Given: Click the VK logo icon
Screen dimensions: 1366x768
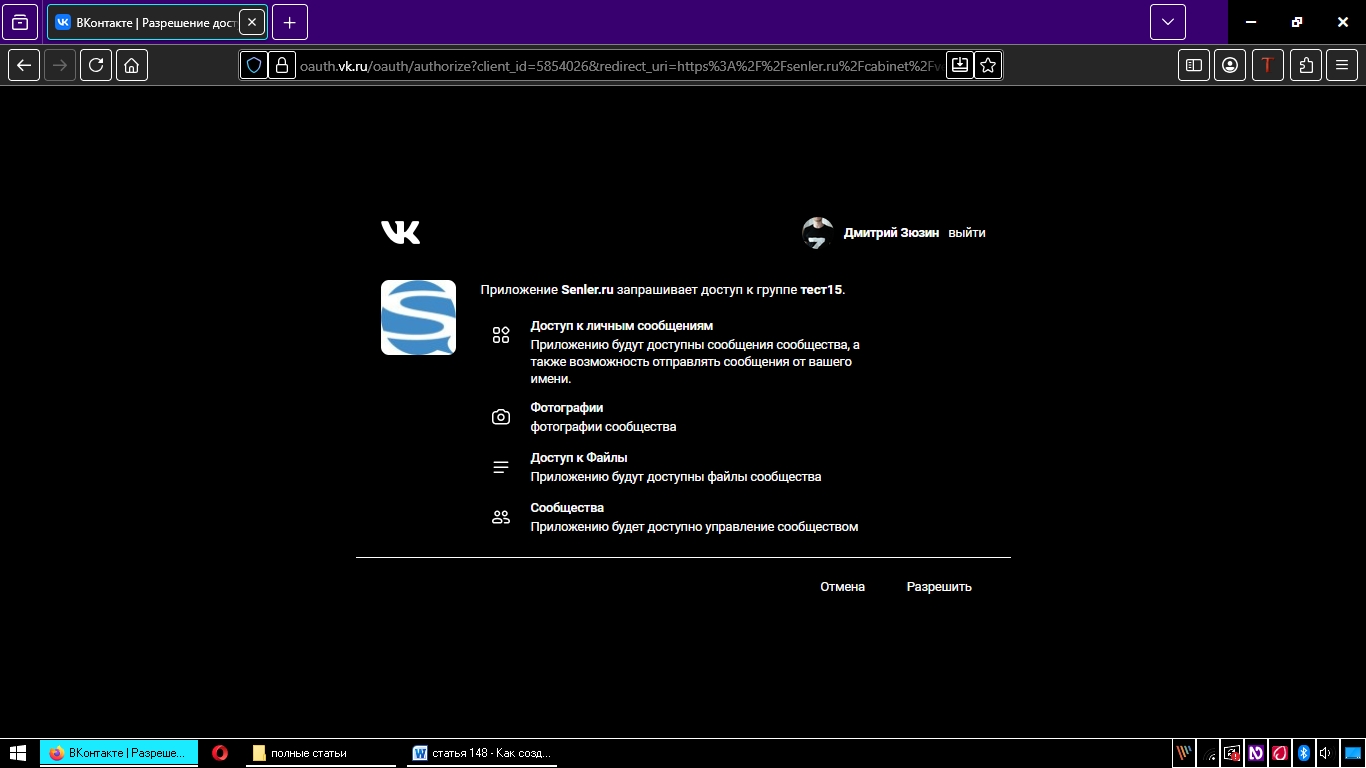Looking at the screenshot, I should (400, 233).
